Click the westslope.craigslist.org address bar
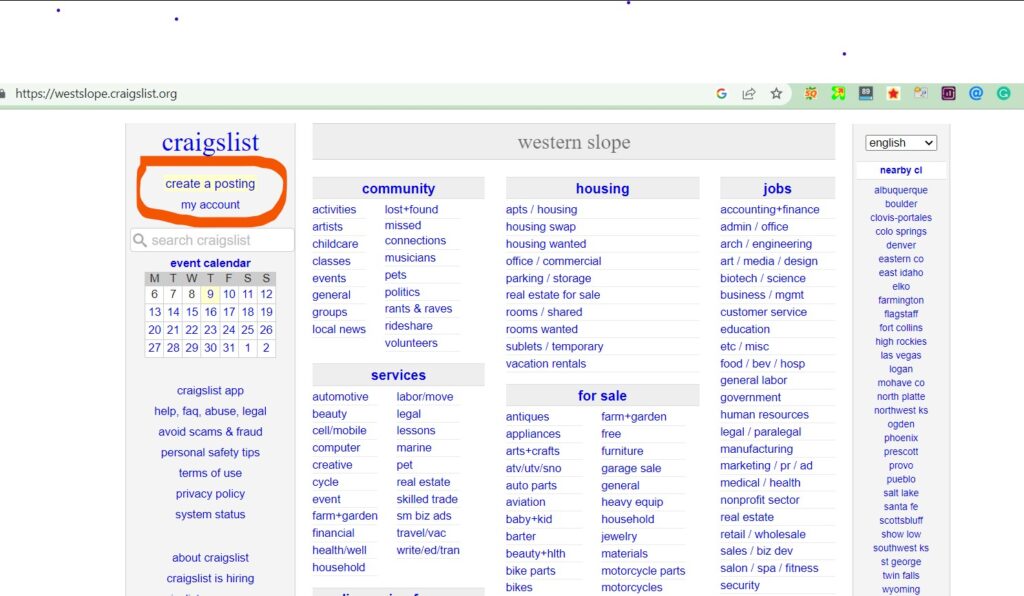Screen dimensions: 1024x596 [x=96, y=93]
